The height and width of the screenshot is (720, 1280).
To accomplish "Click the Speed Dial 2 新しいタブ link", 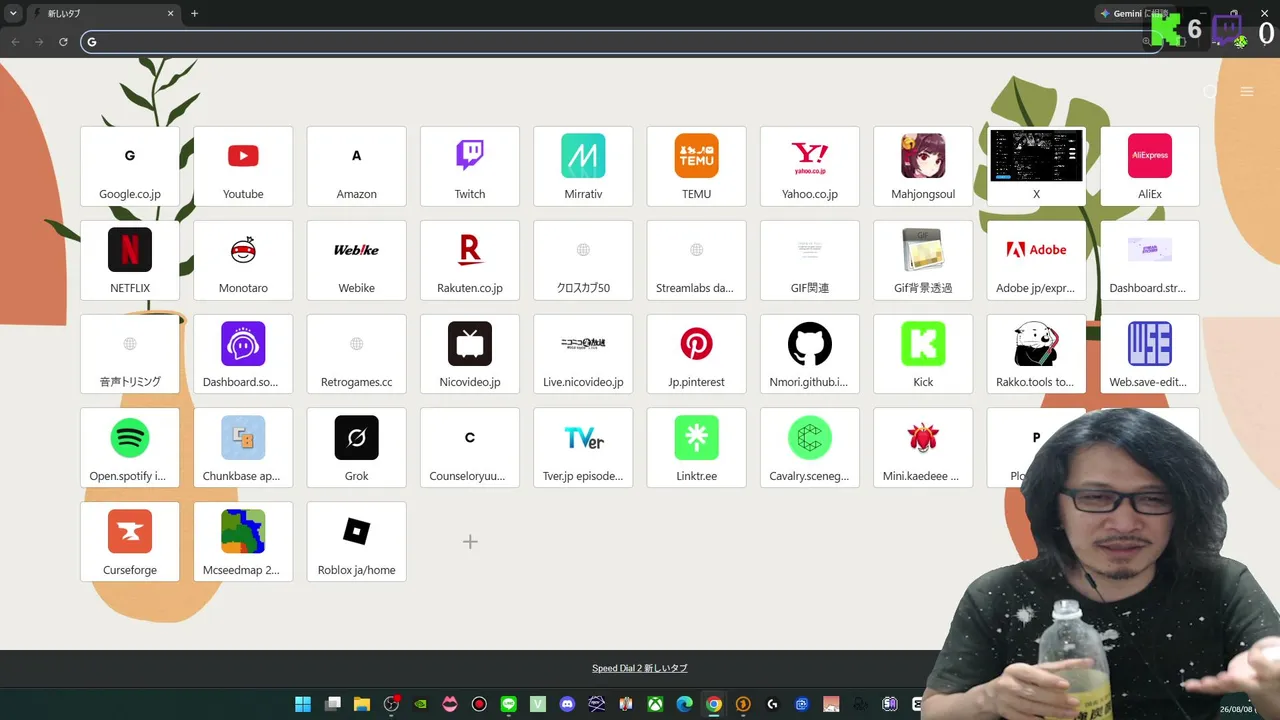I will click(640, 668).
